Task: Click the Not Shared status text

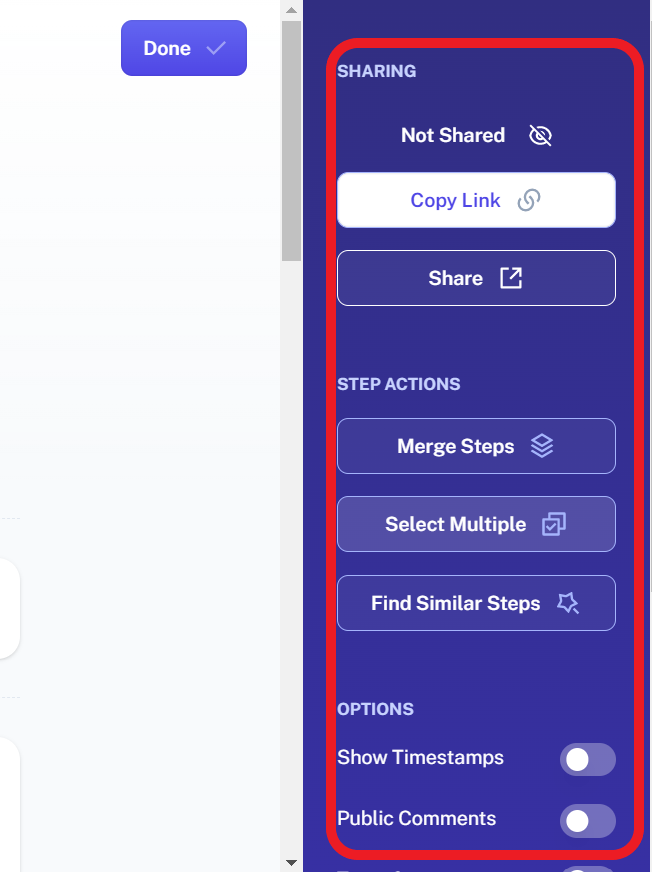Action: point(453,135)
